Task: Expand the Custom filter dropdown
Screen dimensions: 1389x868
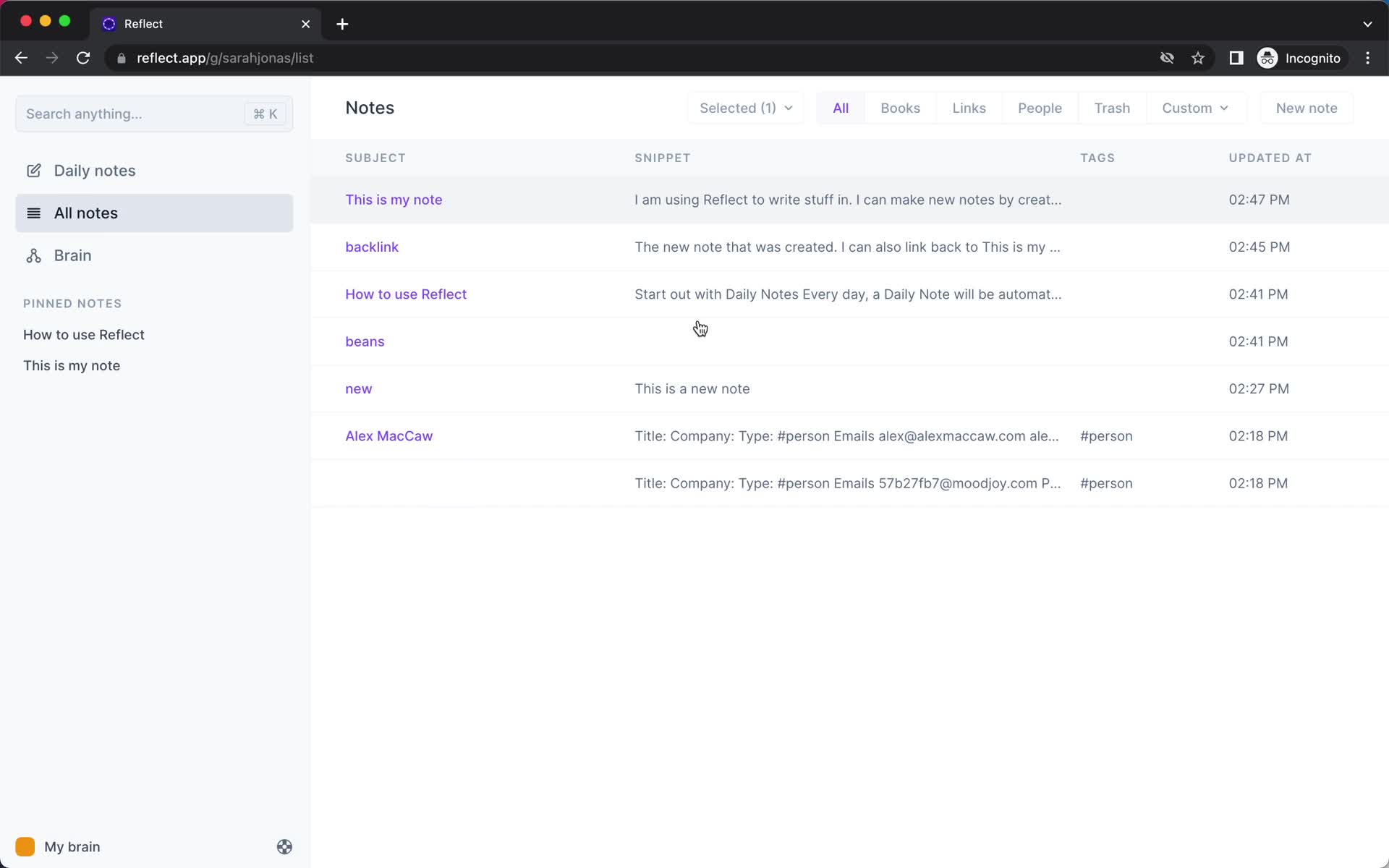Action: [x=1195, y=108]
